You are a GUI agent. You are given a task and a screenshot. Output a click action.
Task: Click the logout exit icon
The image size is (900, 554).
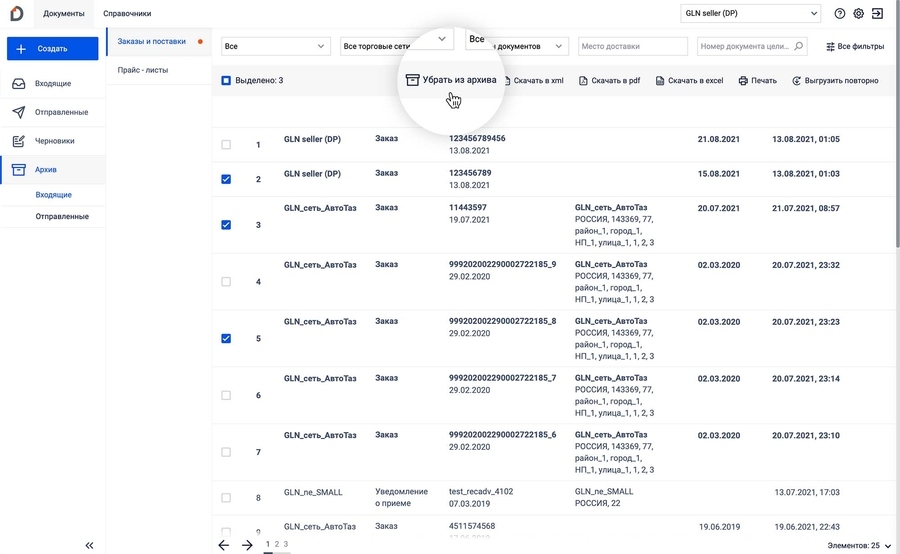(x=877, y=14)
